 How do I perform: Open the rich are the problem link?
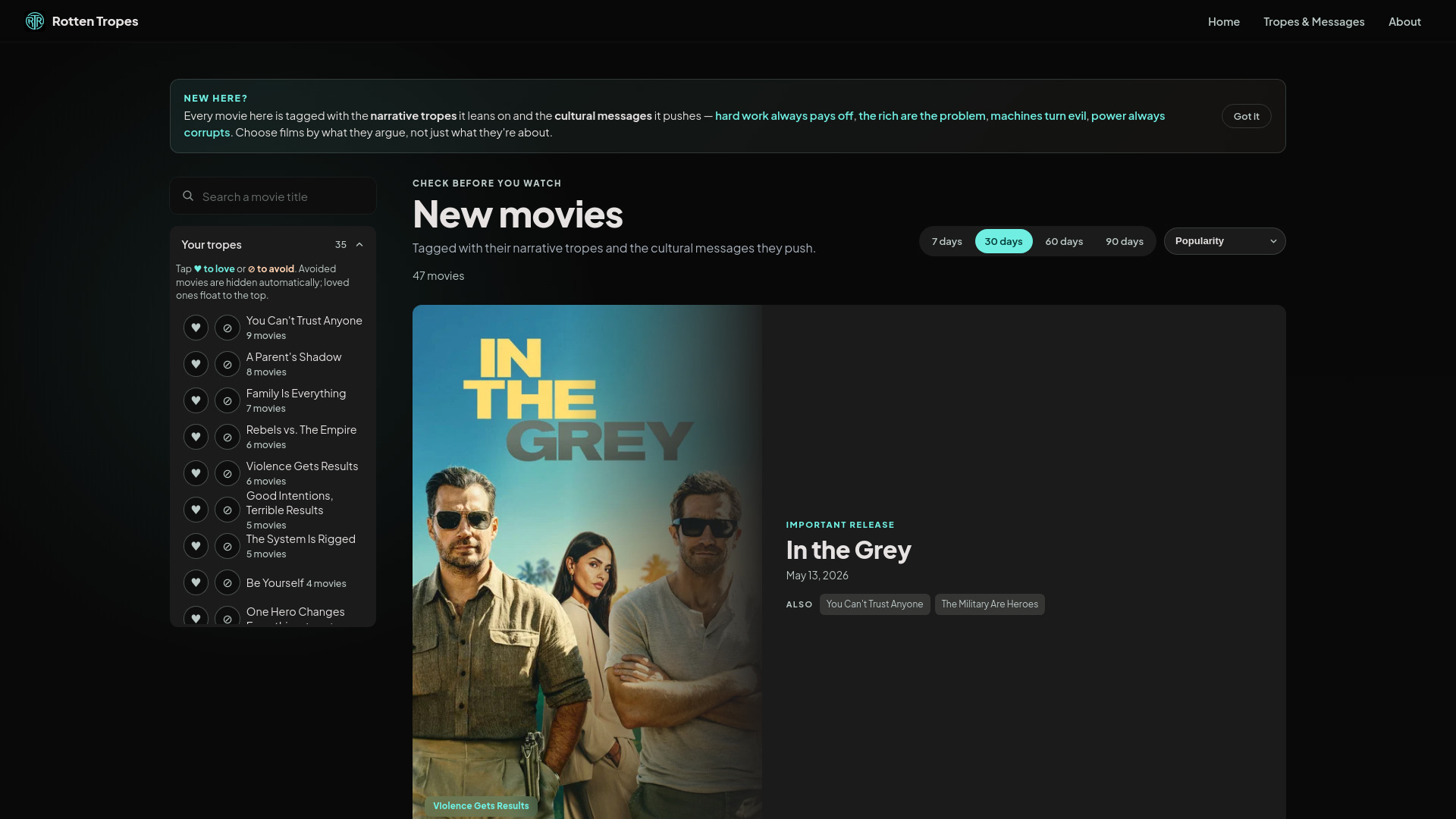(922, 116)
